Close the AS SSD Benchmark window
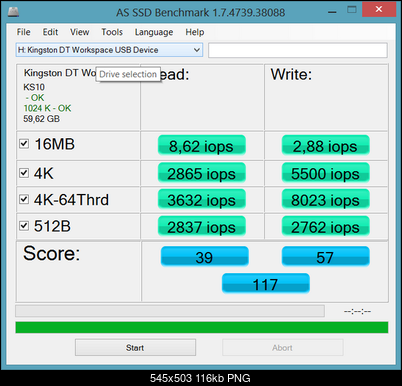 pyautogui.click(x=379, y=9)
